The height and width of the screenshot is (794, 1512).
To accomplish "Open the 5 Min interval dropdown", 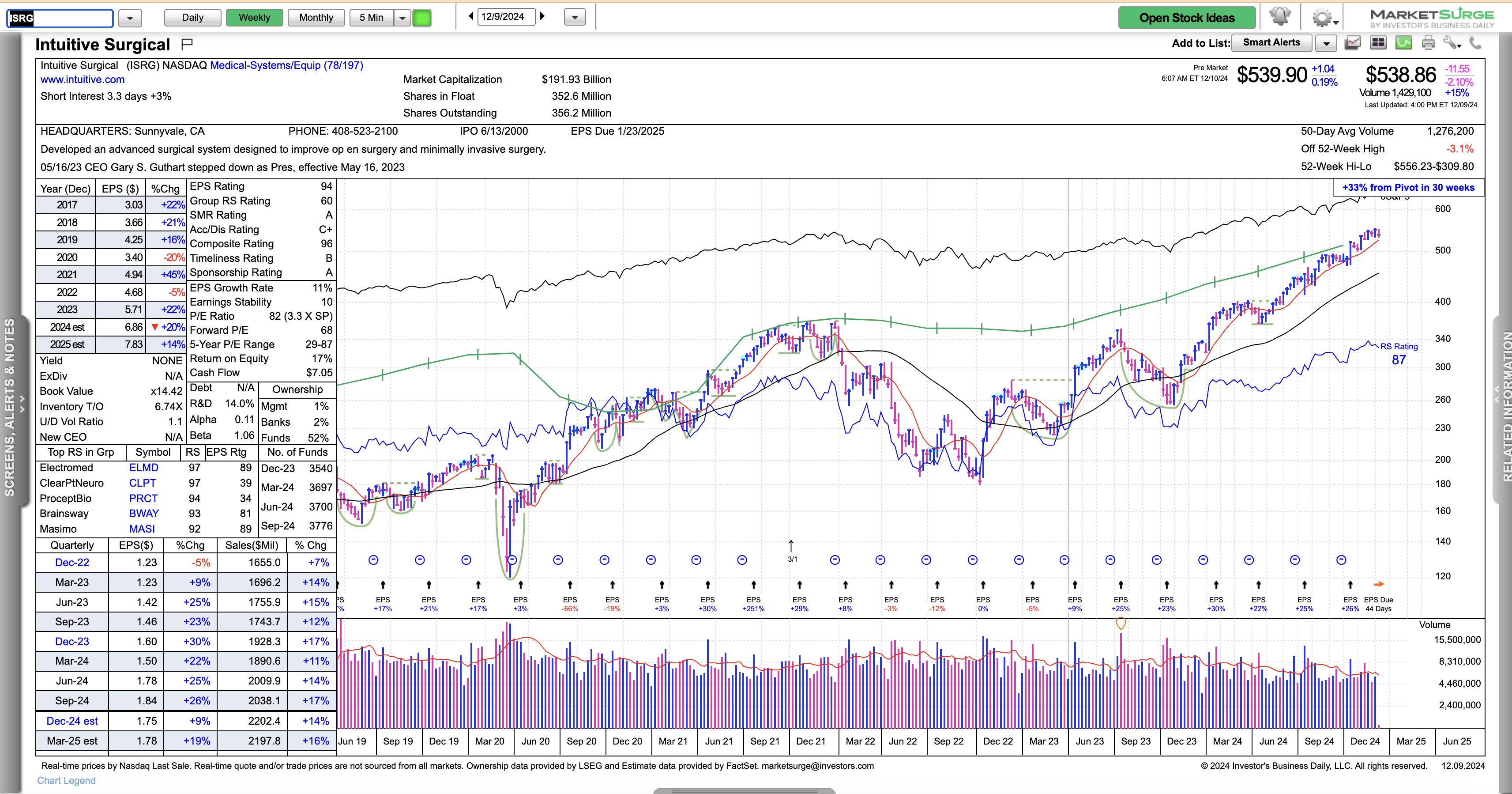I will pos(402,18).
